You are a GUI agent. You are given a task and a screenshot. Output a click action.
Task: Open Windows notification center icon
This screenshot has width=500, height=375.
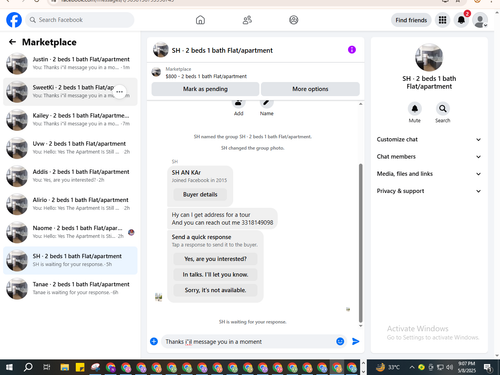(488, 367)
